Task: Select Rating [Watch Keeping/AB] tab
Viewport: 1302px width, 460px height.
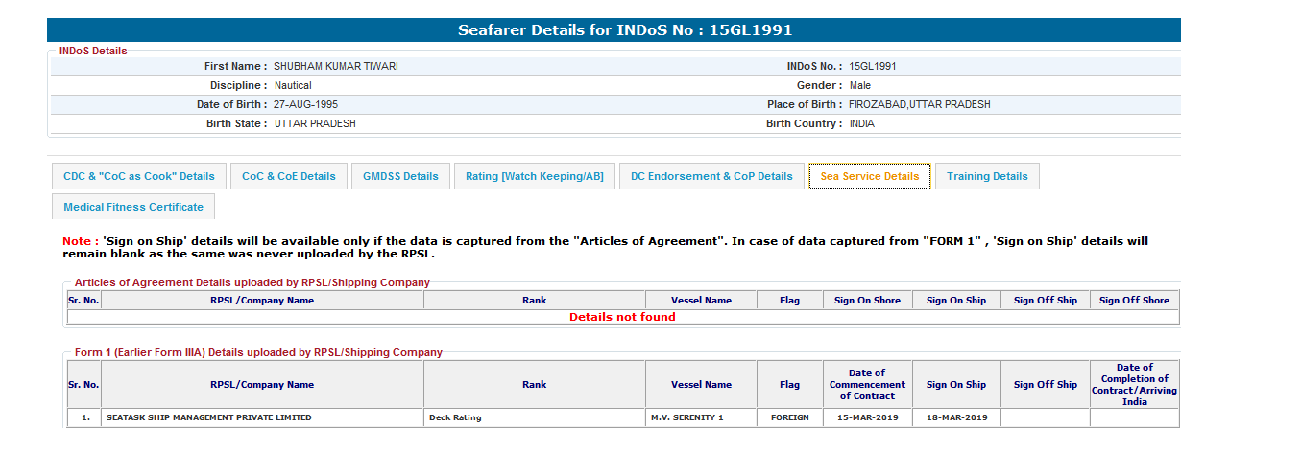Action: (534, 176)
